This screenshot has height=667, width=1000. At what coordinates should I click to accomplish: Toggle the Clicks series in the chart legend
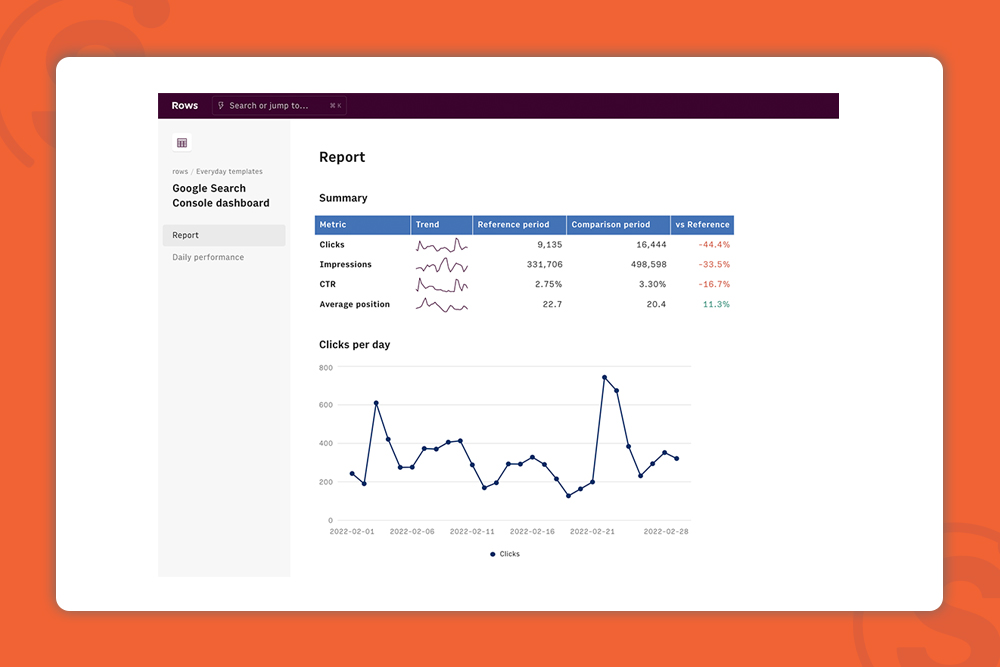(x=504, y=554)
